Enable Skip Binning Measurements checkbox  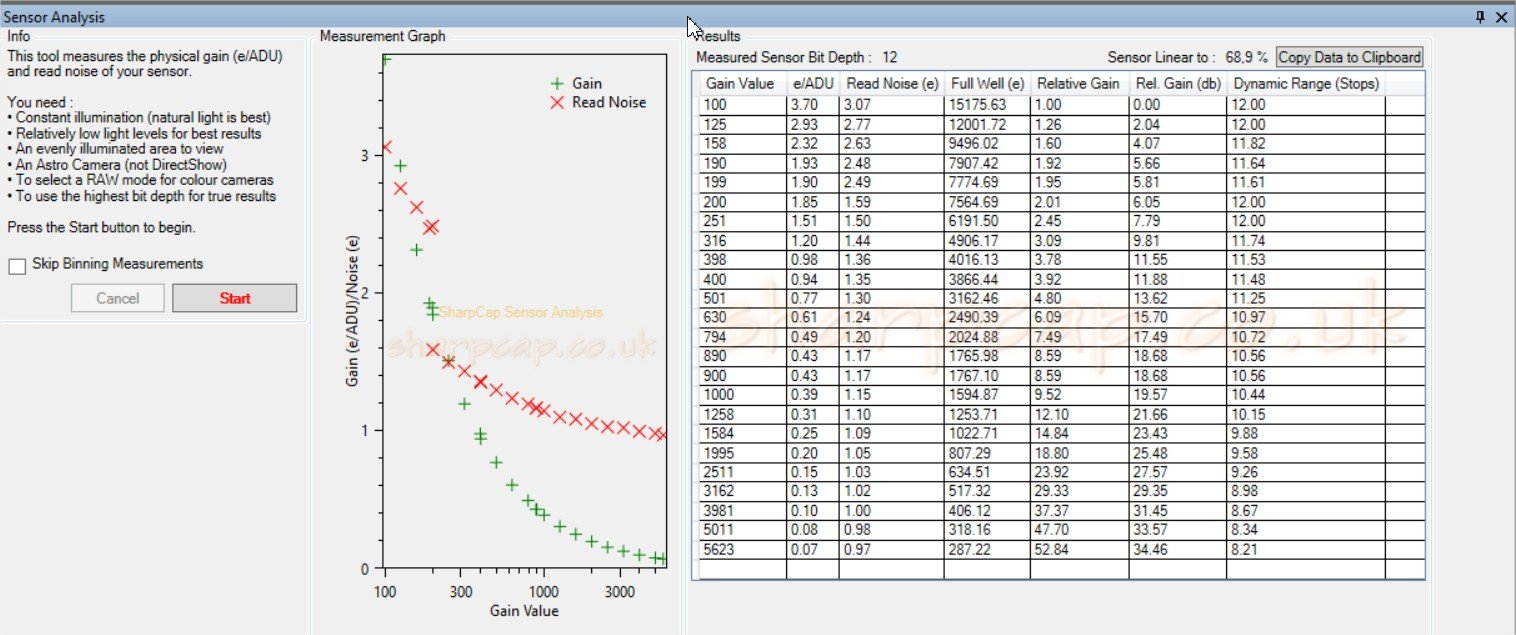16,266
